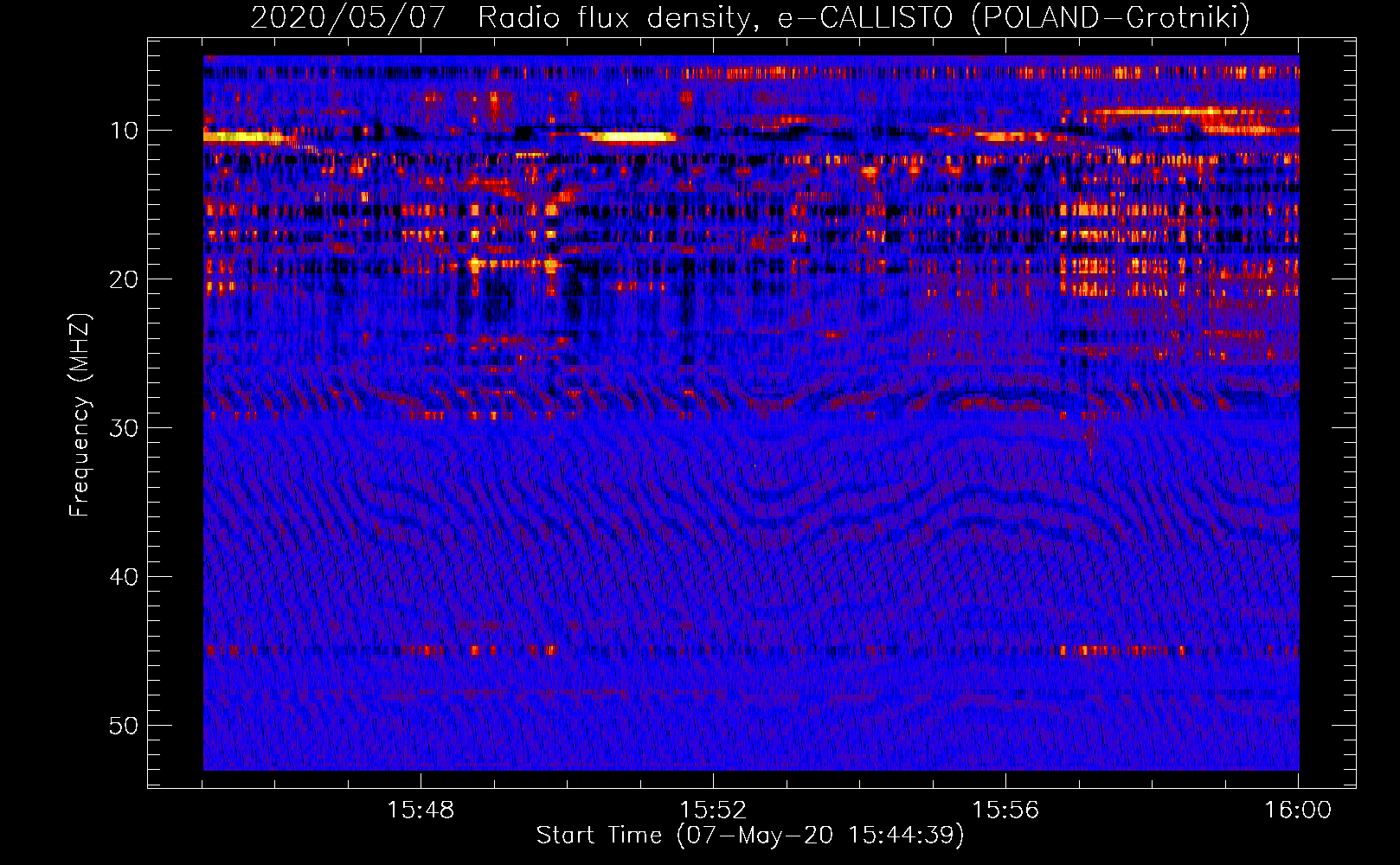Click the frequency tick label '40'
This screenshot has width=1400, height=865.
point(125,577)
